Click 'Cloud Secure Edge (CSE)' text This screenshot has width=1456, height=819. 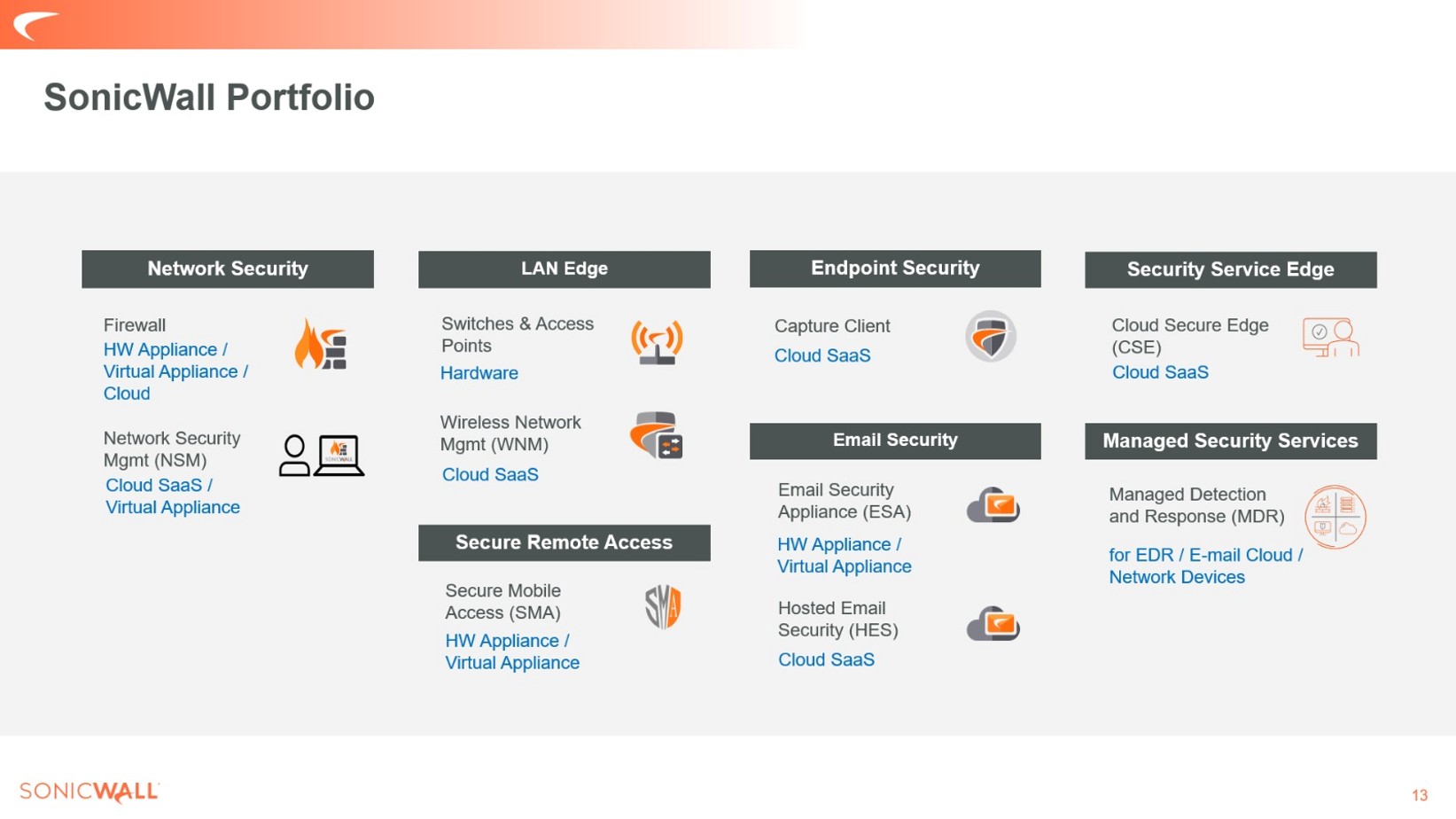(x=1190, y=336)
